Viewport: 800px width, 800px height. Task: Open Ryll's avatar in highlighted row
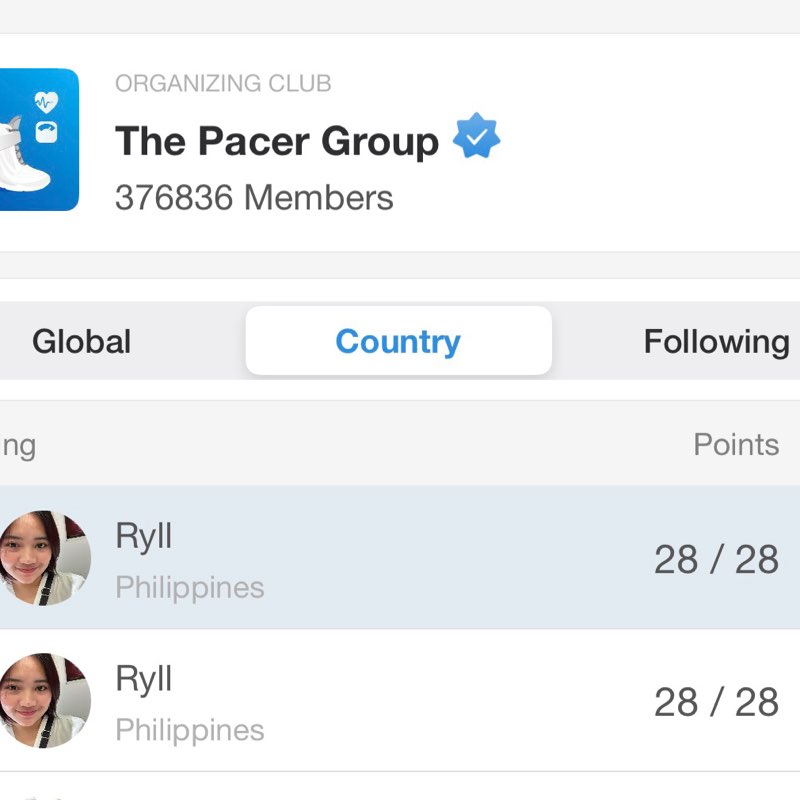point(42,558)
